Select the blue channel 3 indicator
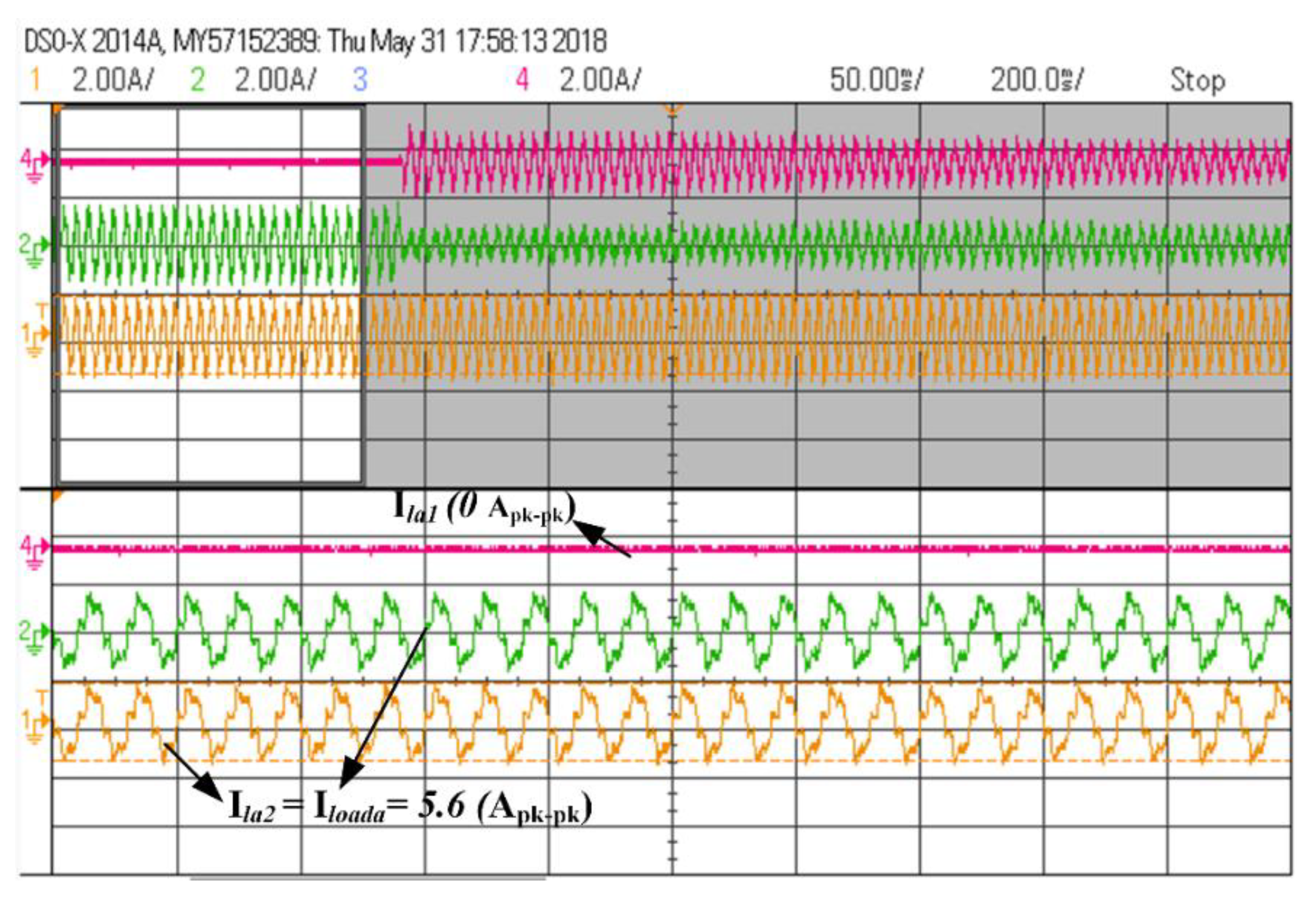 pyautogui.click(x=360, y=80)
